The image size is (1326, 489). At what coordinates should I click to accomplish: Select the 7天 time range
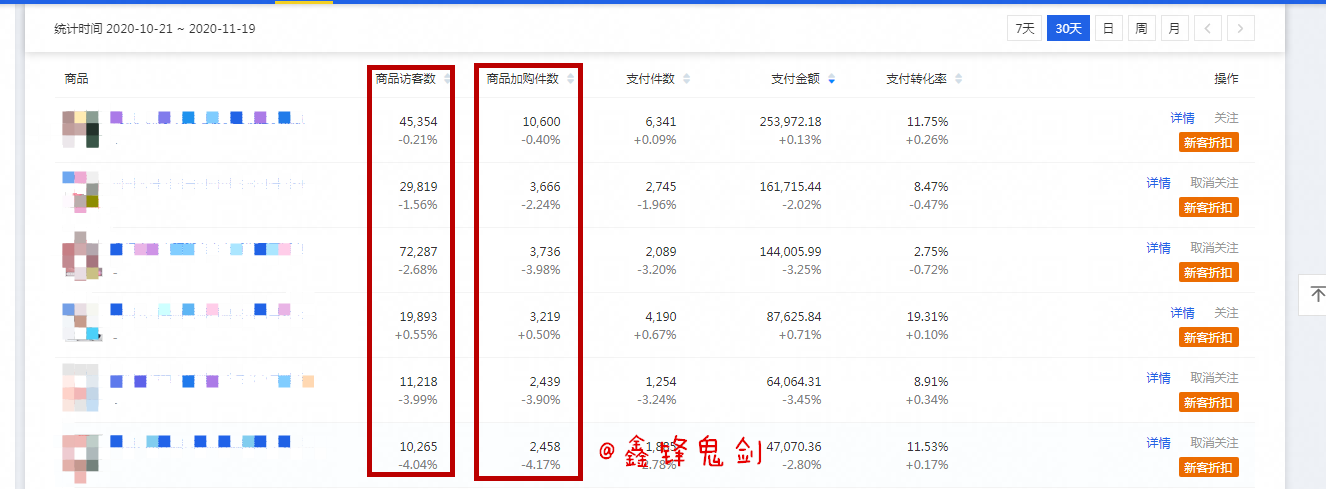point(1025,28)
